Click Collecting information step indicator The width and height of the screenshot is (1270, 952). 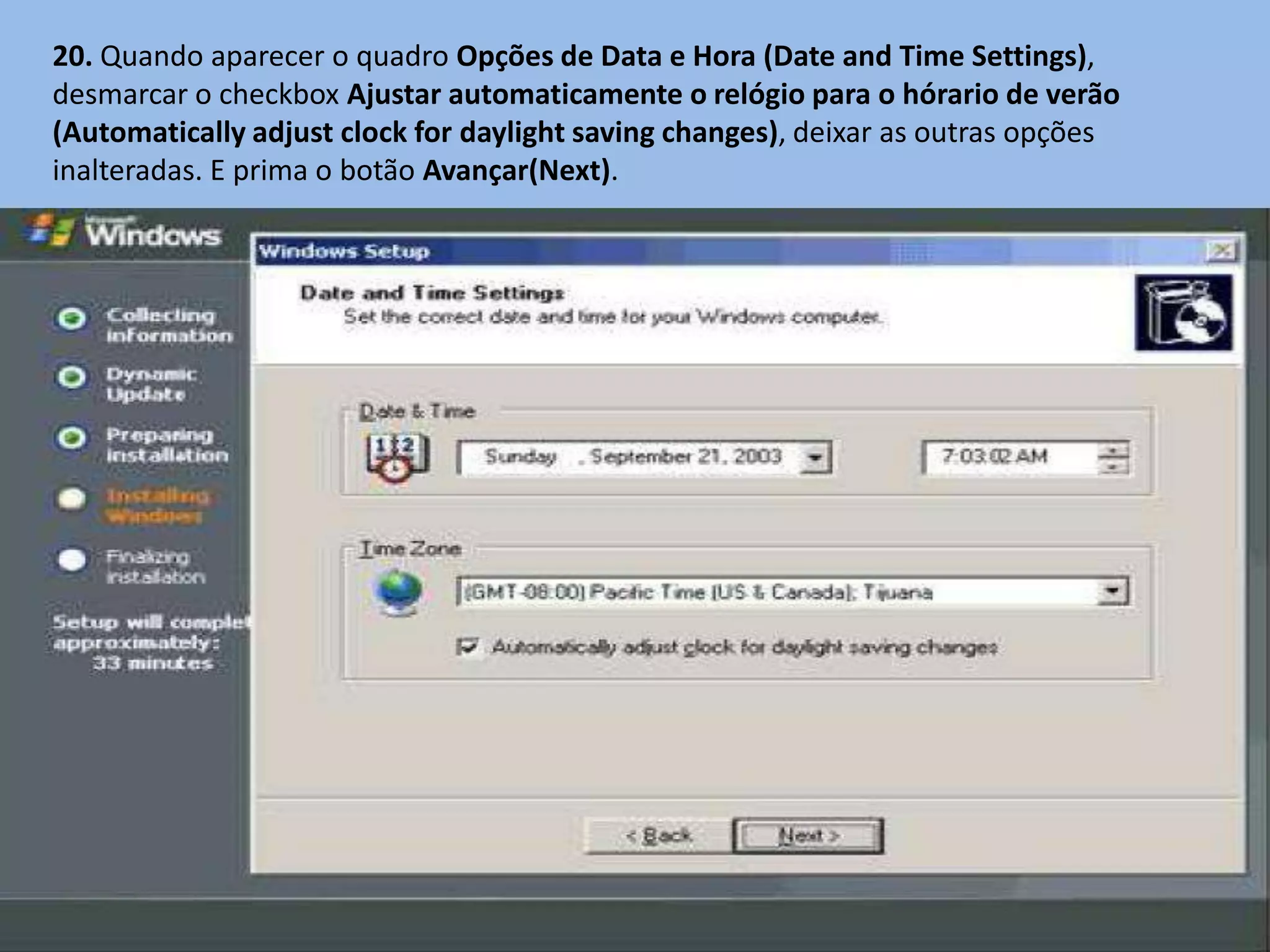(72, 319)
